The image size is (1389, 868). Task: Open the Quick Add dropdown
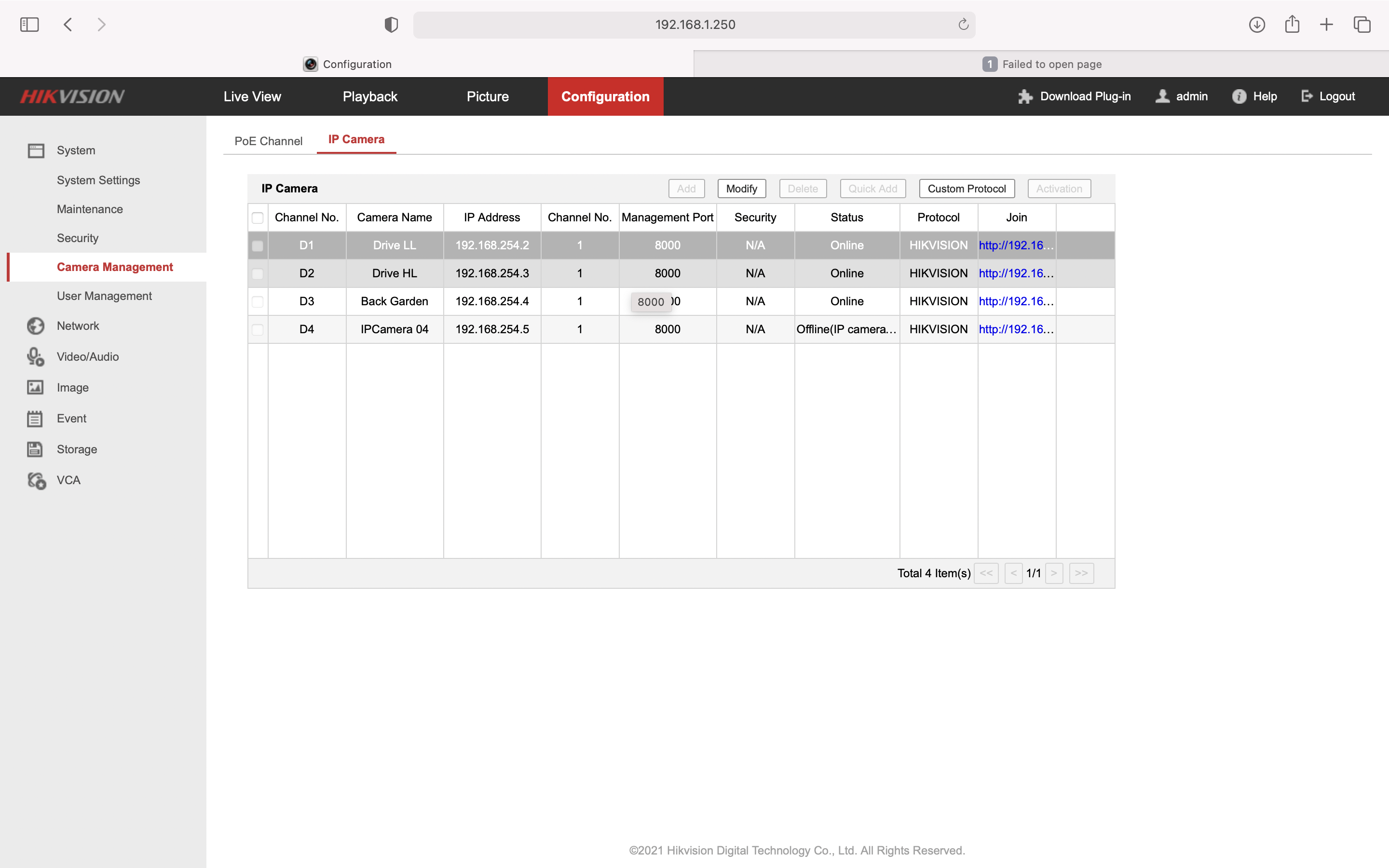[872, 188]
